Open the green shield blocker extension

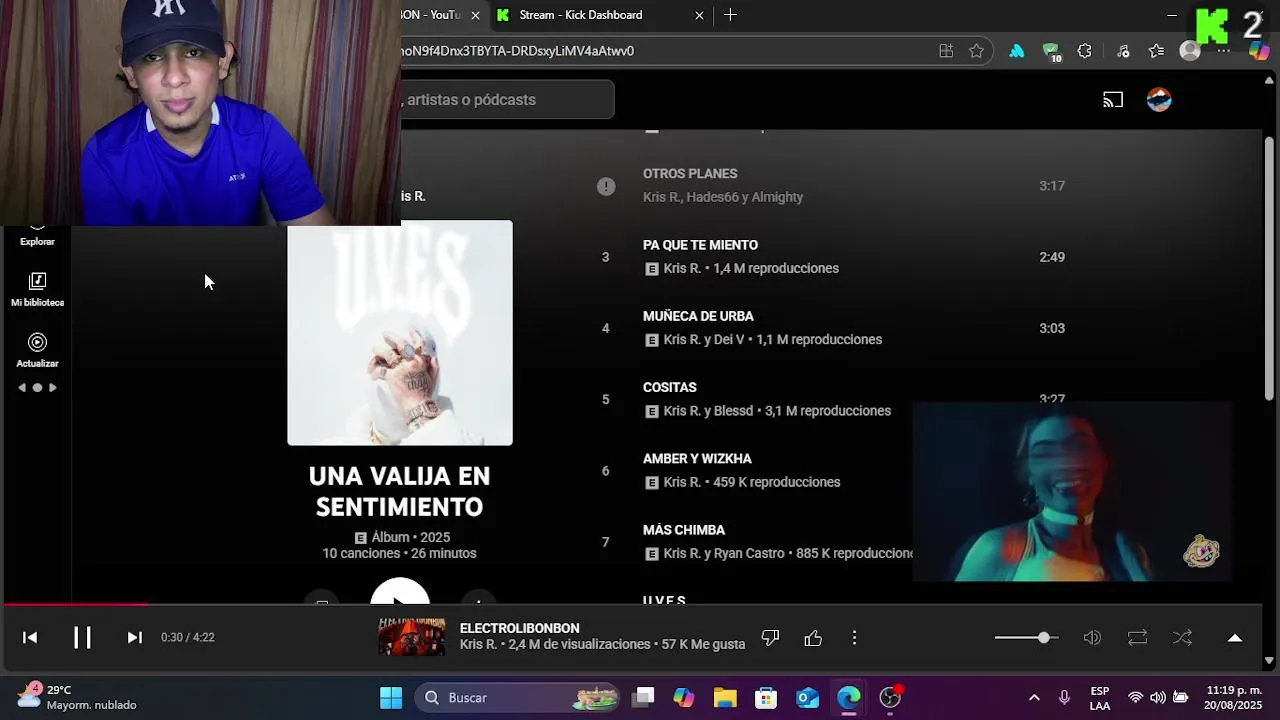pos(1051,51)
